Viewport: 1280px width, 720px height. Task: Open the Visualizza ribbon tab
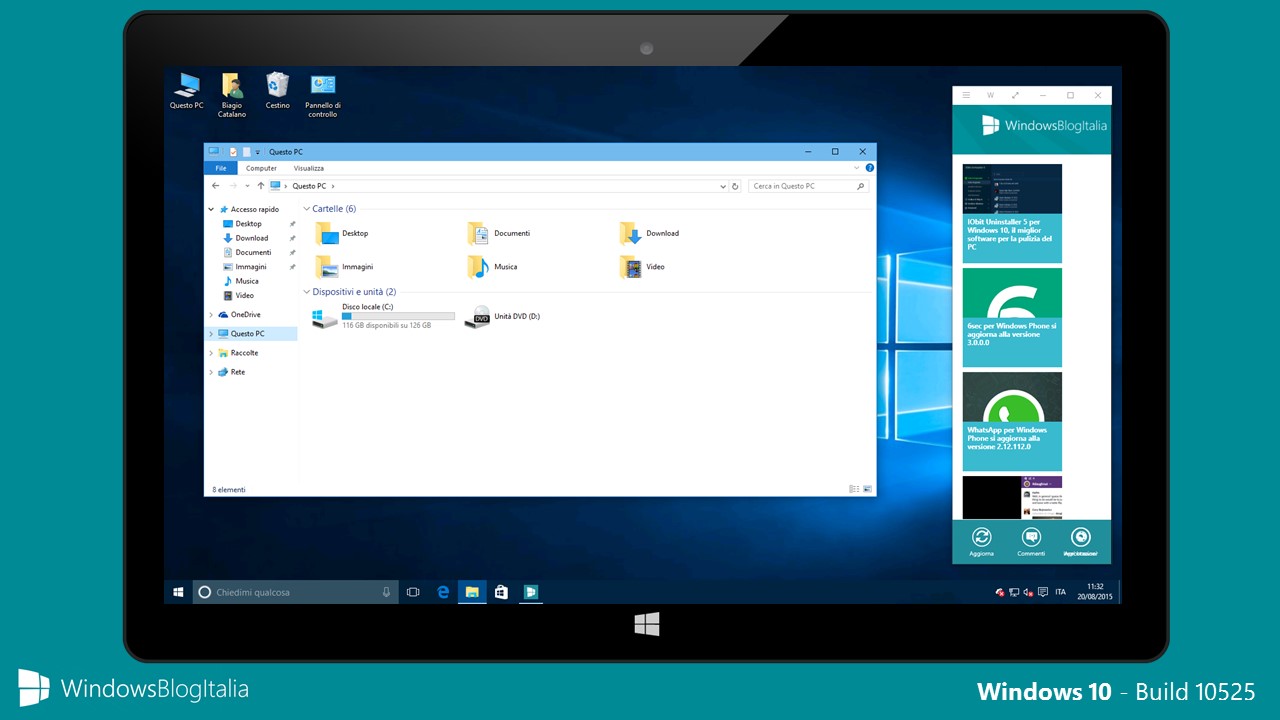coord(308,168)
